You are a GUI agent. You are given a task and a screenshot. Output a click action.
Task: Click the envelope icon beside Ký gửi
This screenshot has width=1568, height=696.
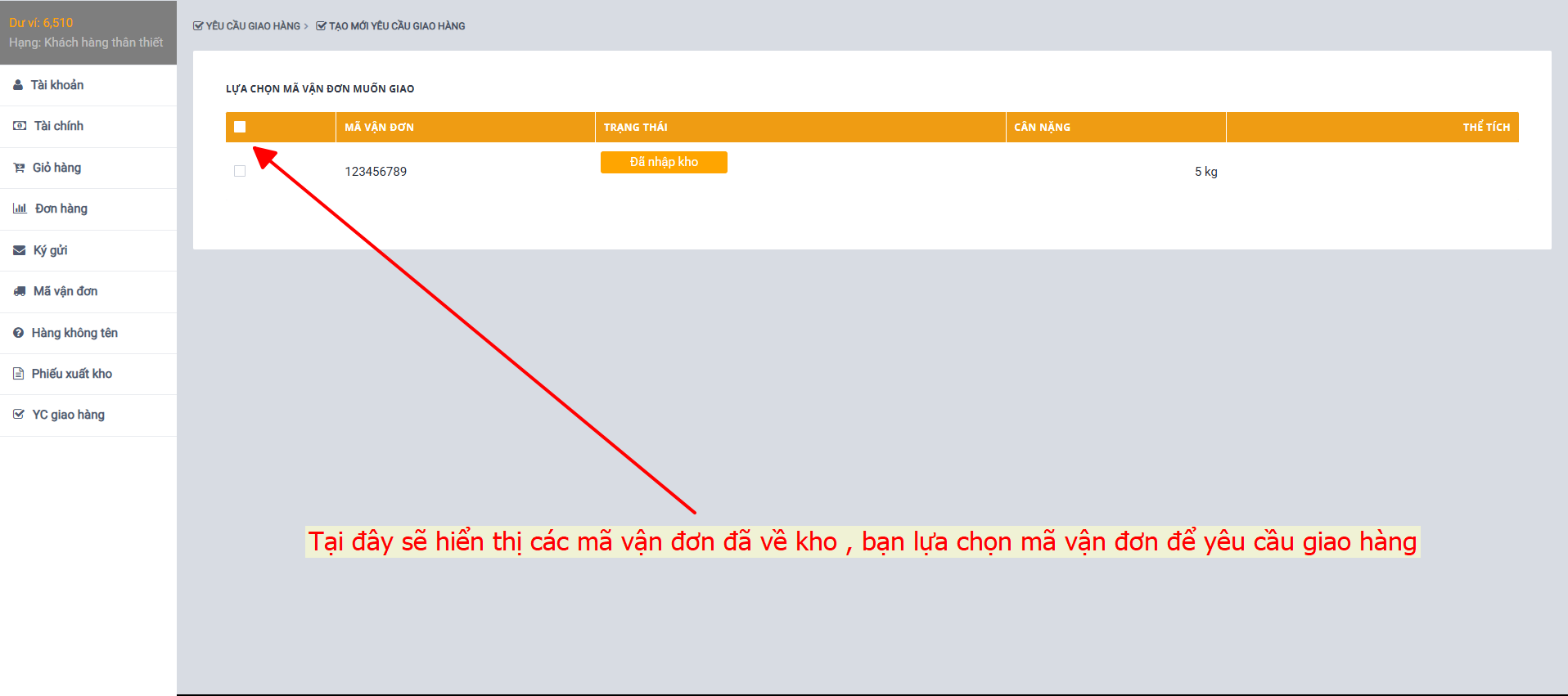tap(19, 250)
